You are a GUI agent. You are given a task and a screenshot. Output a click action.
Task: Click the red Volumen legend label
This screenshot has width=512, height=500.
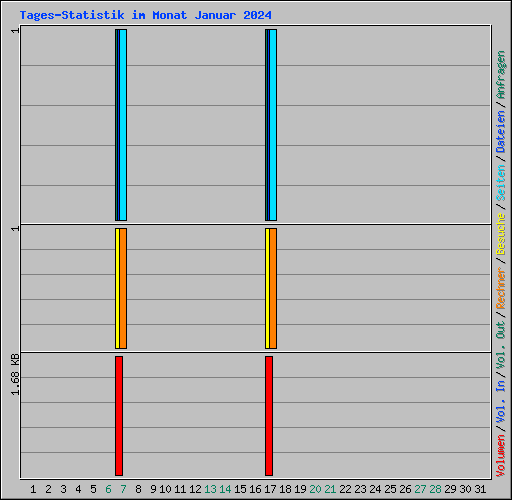coord(501,456)
